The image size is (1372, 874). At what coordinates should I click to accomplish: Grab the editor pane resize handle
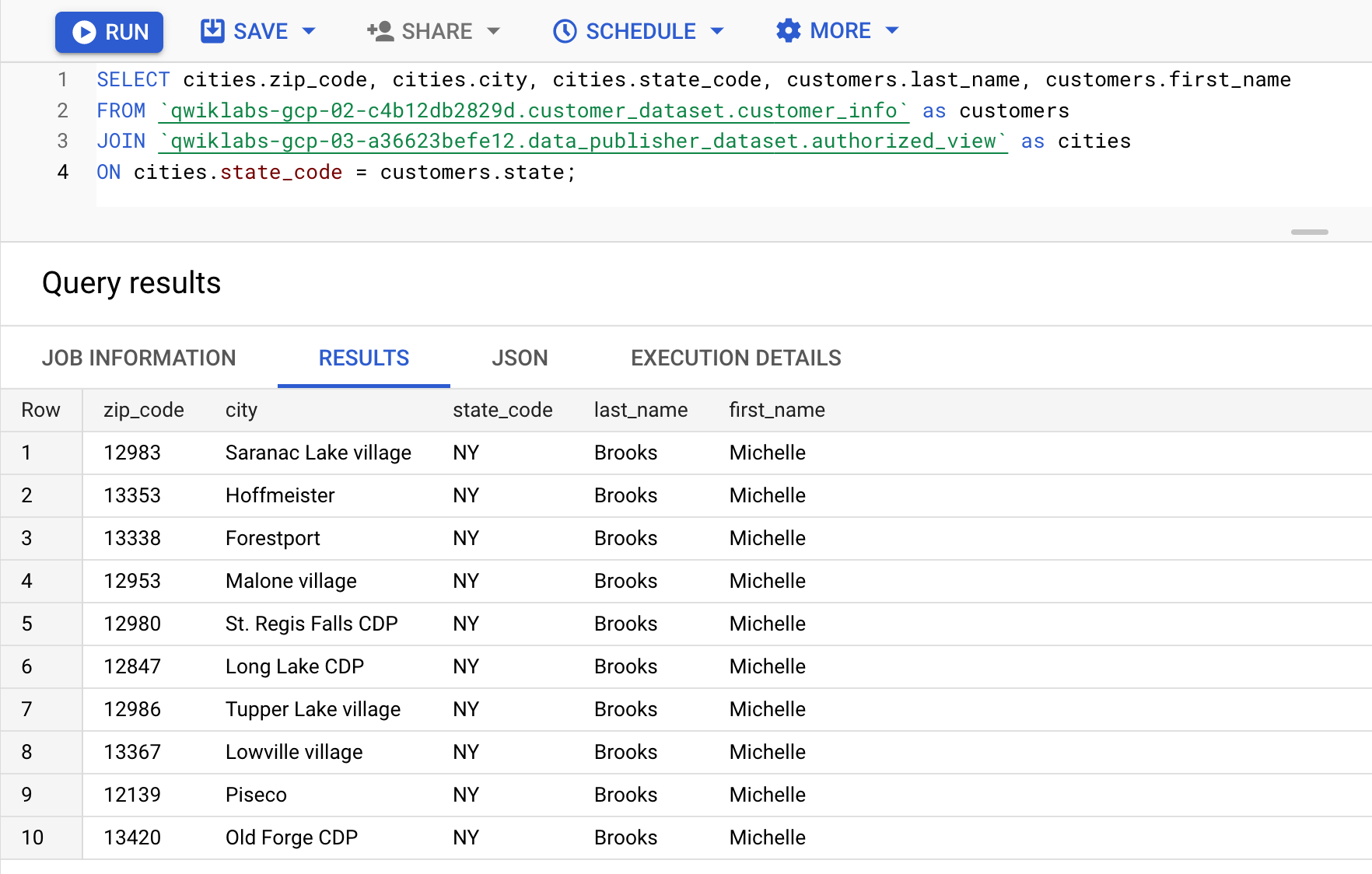[x=1310, y=232]
